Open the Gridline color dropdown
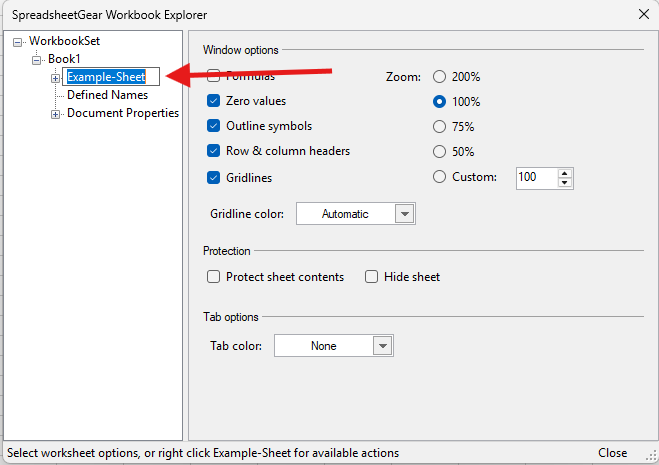This screenshot has width=659, height=465. [x=404, y=214]
